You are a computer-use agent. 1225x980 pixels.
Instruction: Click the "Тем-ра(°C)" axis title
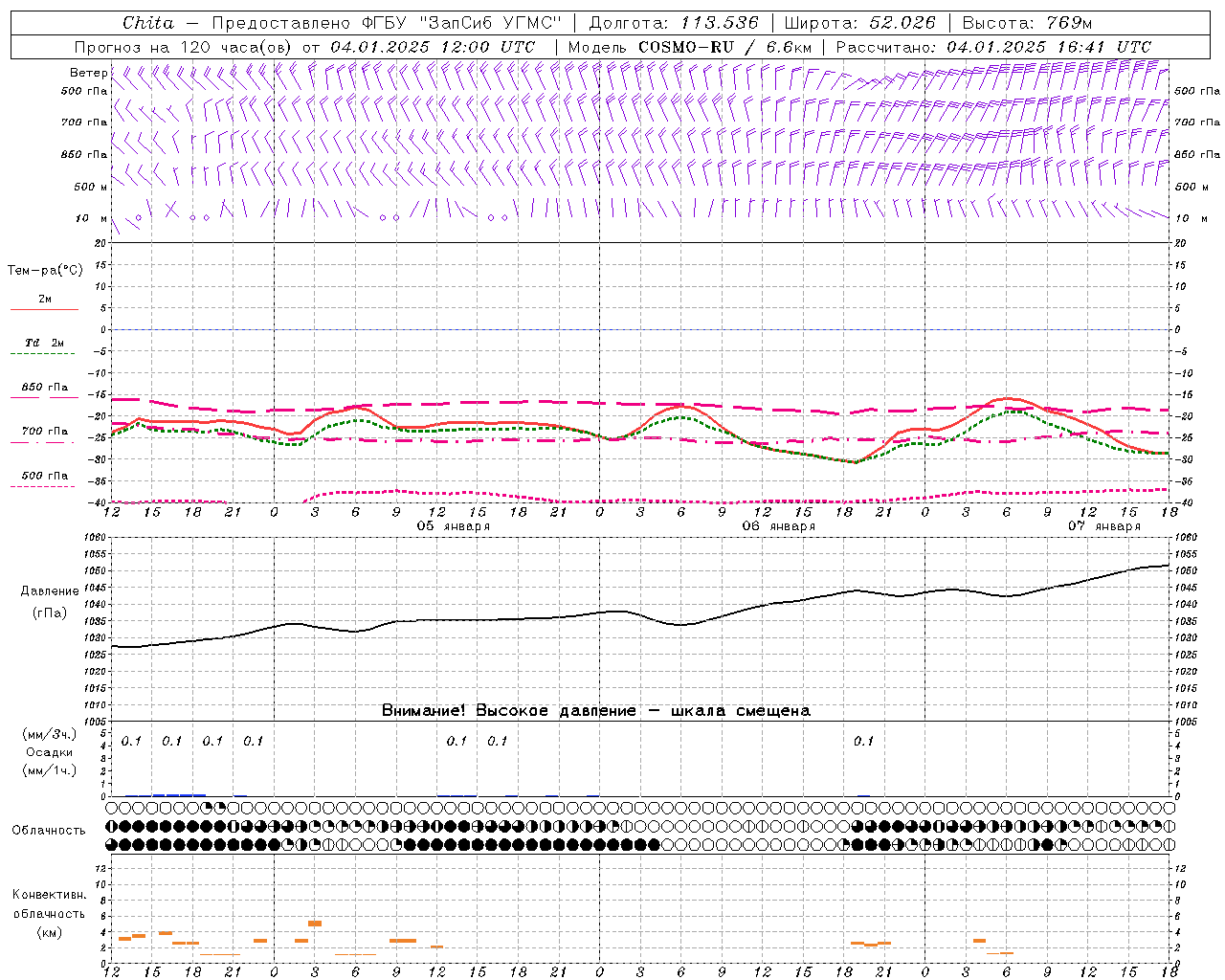[x=45, y=271]
